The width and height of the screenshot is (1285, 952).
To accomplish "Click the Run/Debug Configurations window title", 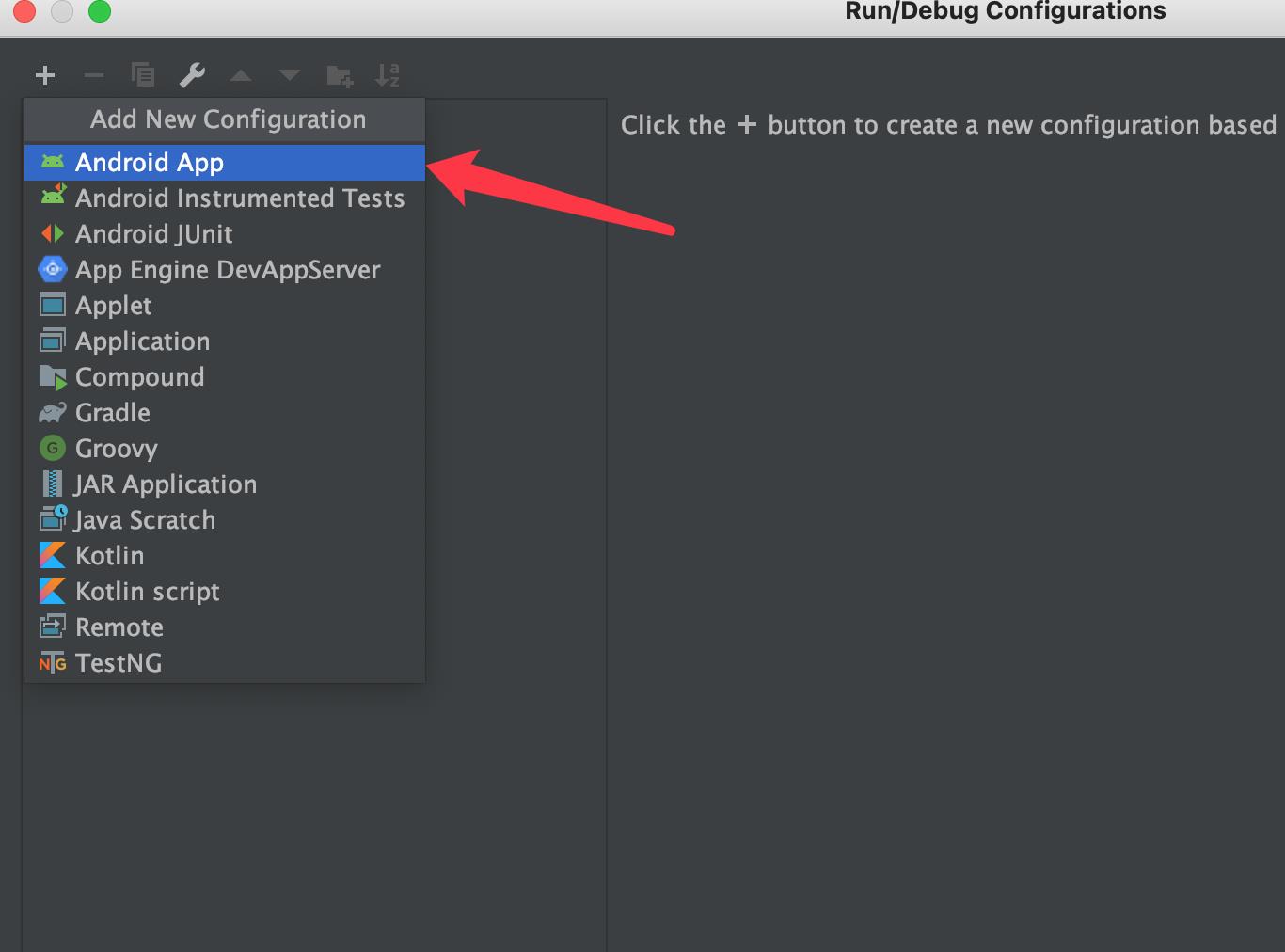I will (1005, 11).
